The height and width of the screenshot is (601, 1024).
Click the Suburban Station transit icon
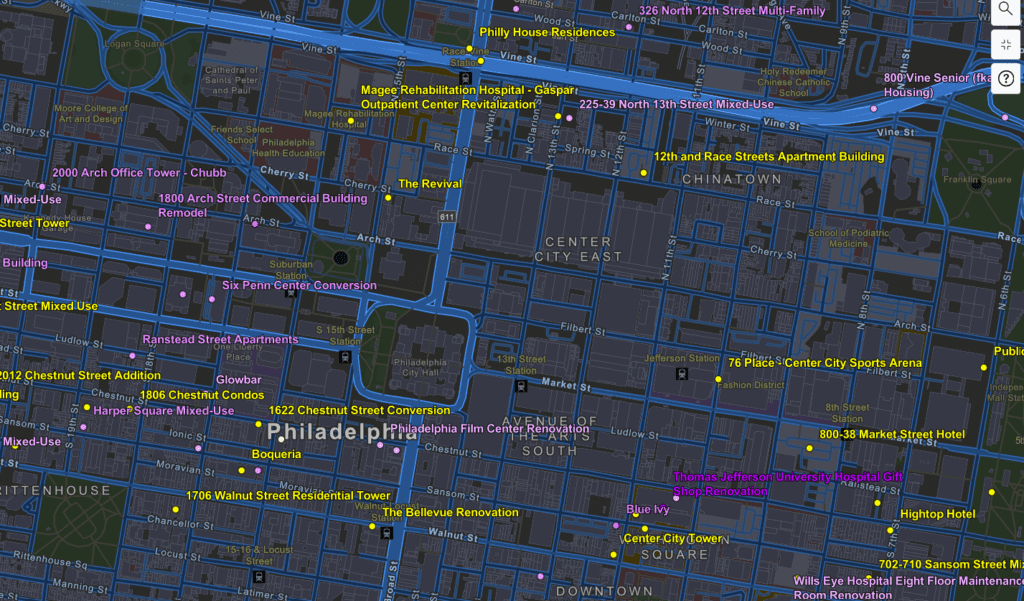tap(291, 292)
